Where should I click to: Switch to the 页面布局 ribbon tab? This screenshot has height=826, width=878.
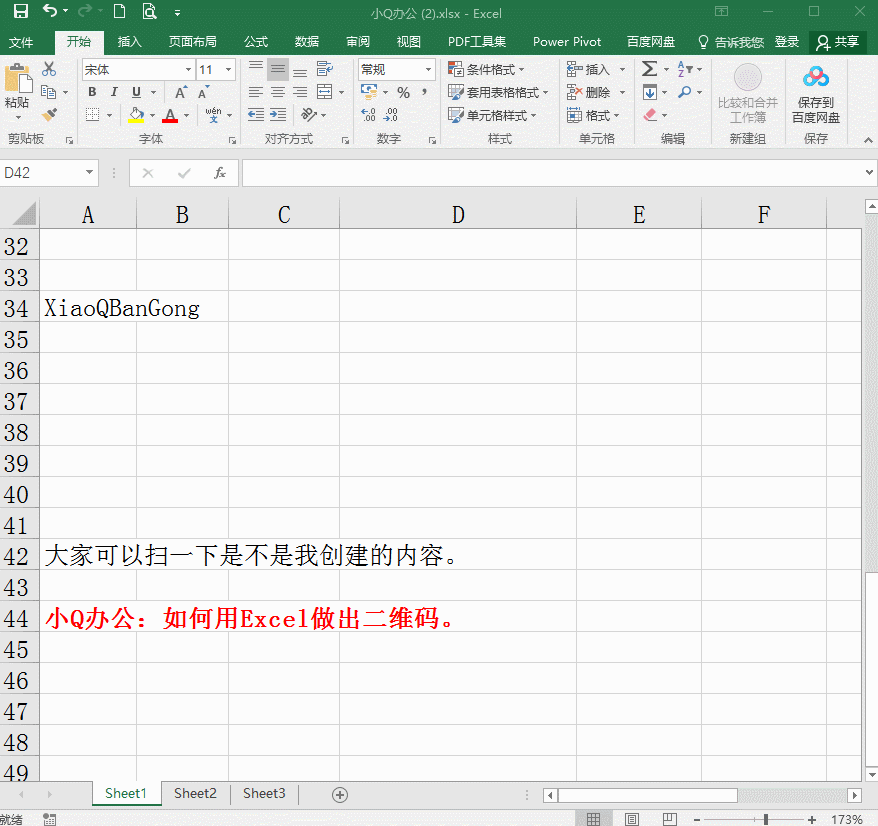click(x=193, y=42)
